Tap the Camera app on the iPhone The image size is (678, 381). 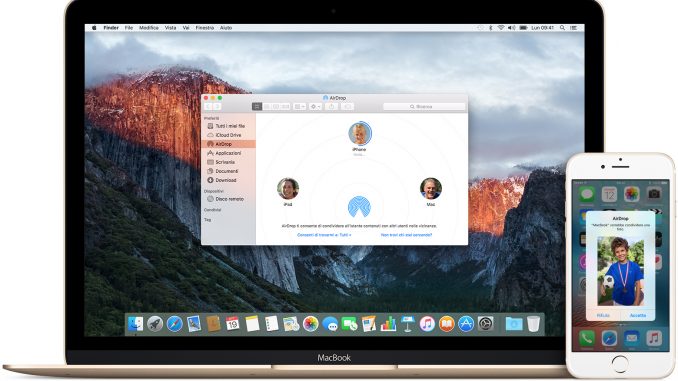click(654, 194)
